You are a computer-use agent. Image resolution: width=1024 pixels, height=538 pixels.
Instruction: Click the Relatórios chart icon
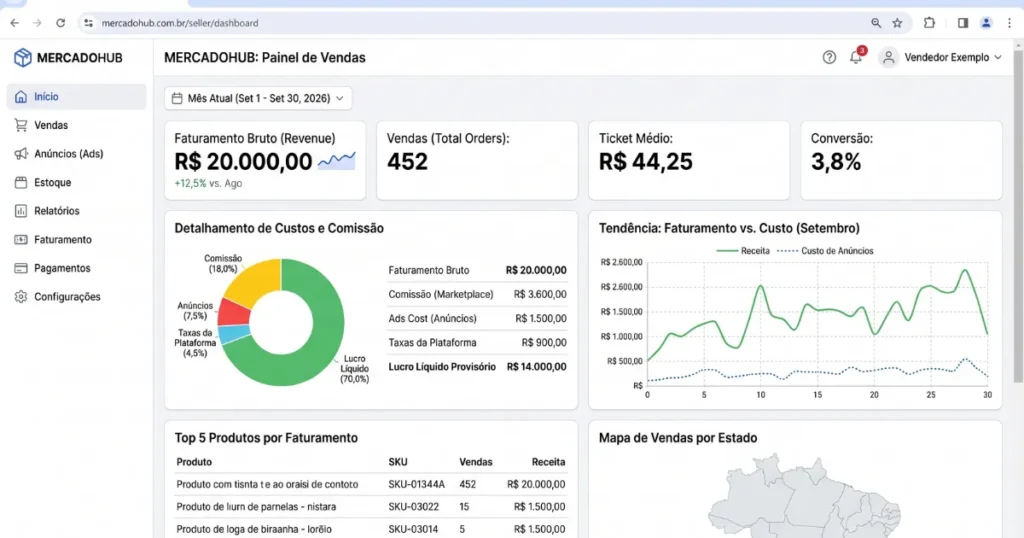coord(21,211)
